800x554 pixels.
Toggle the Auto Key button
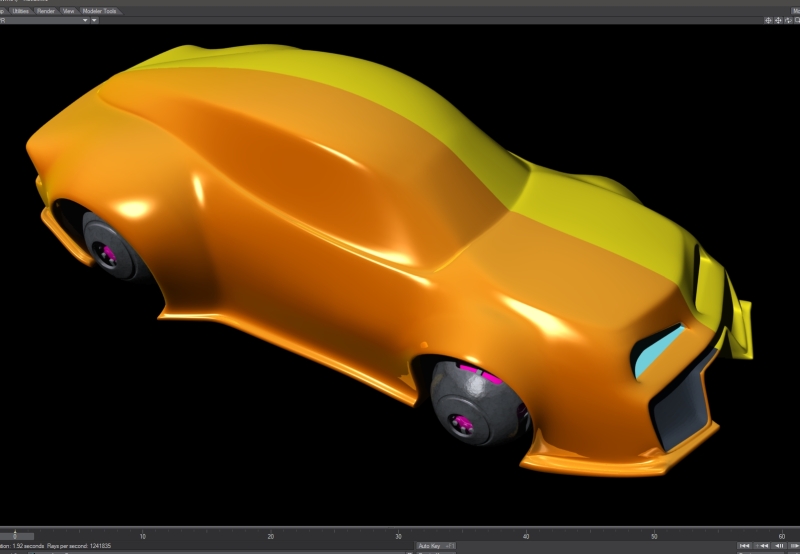[430, 546]
